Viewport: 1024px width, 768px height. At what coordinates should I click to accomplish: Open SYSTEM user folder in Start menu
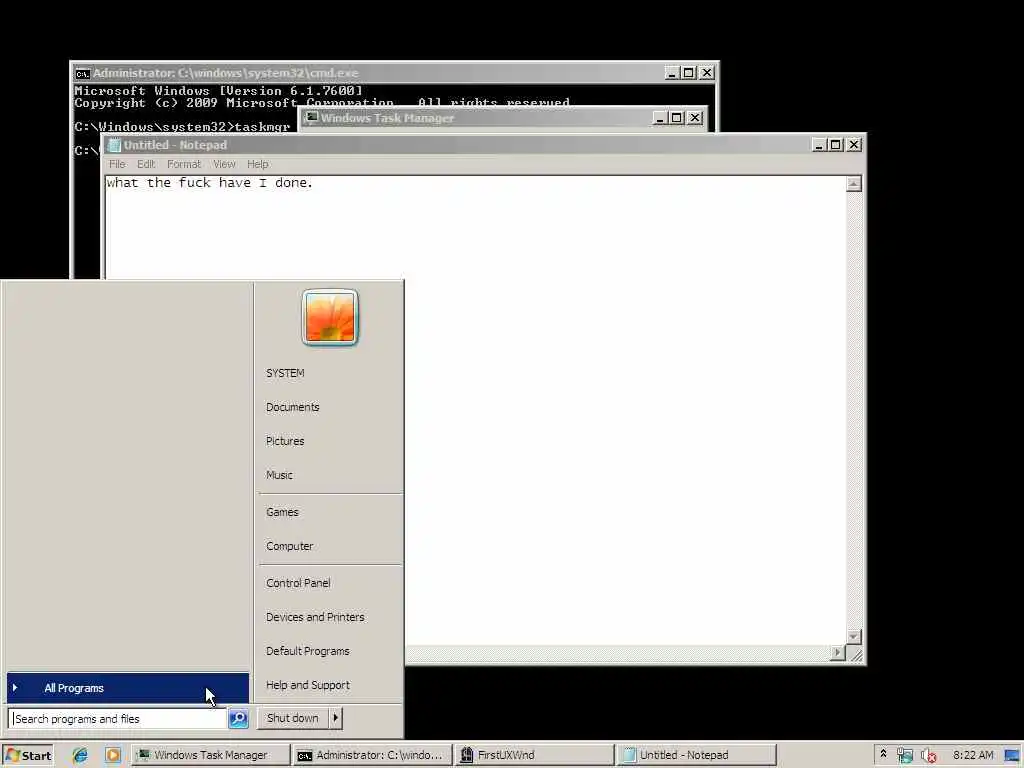pos(285,373)
